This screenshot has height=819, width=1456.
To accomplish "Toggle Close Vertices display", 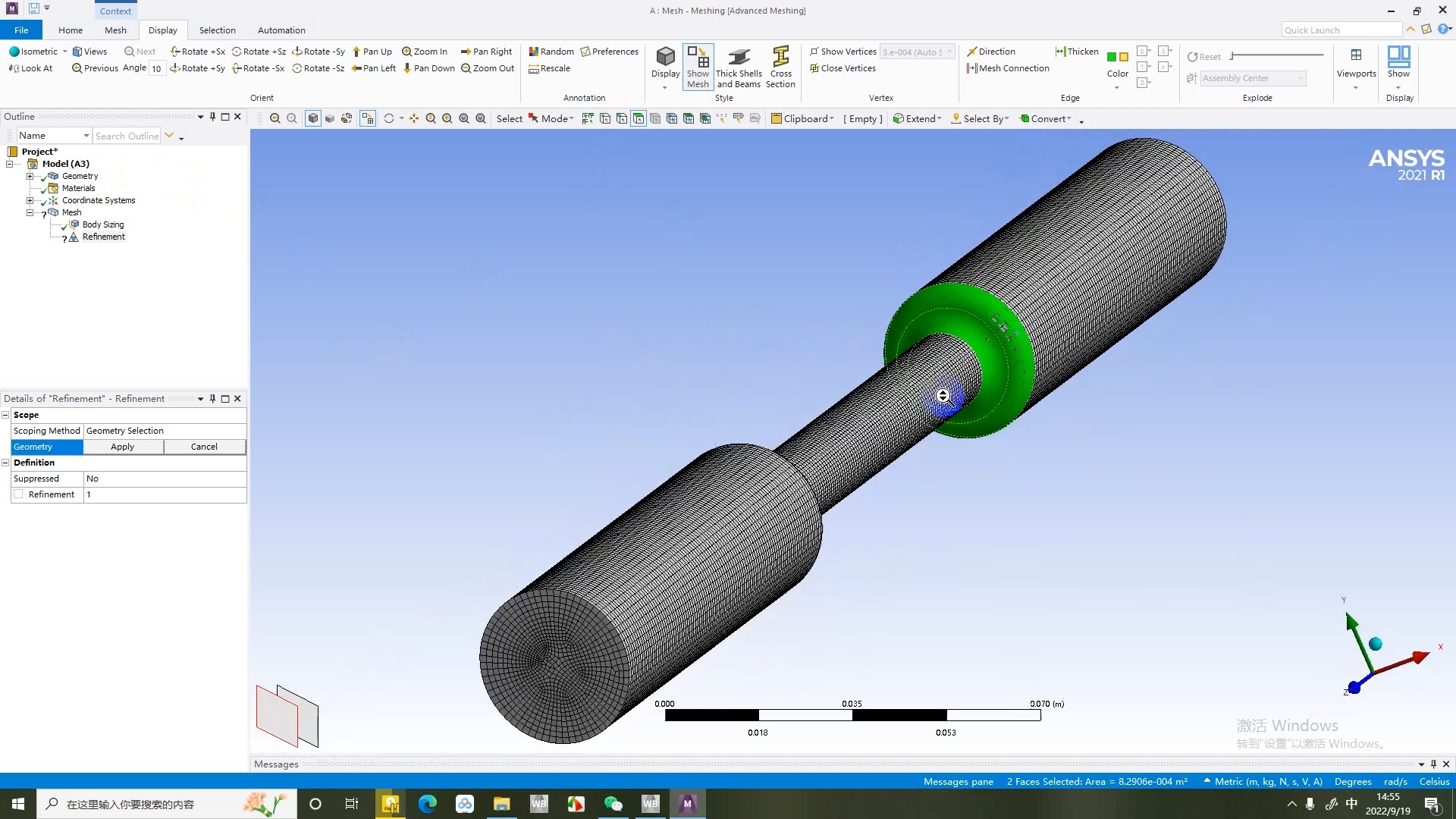I will (x=843, y=68).
